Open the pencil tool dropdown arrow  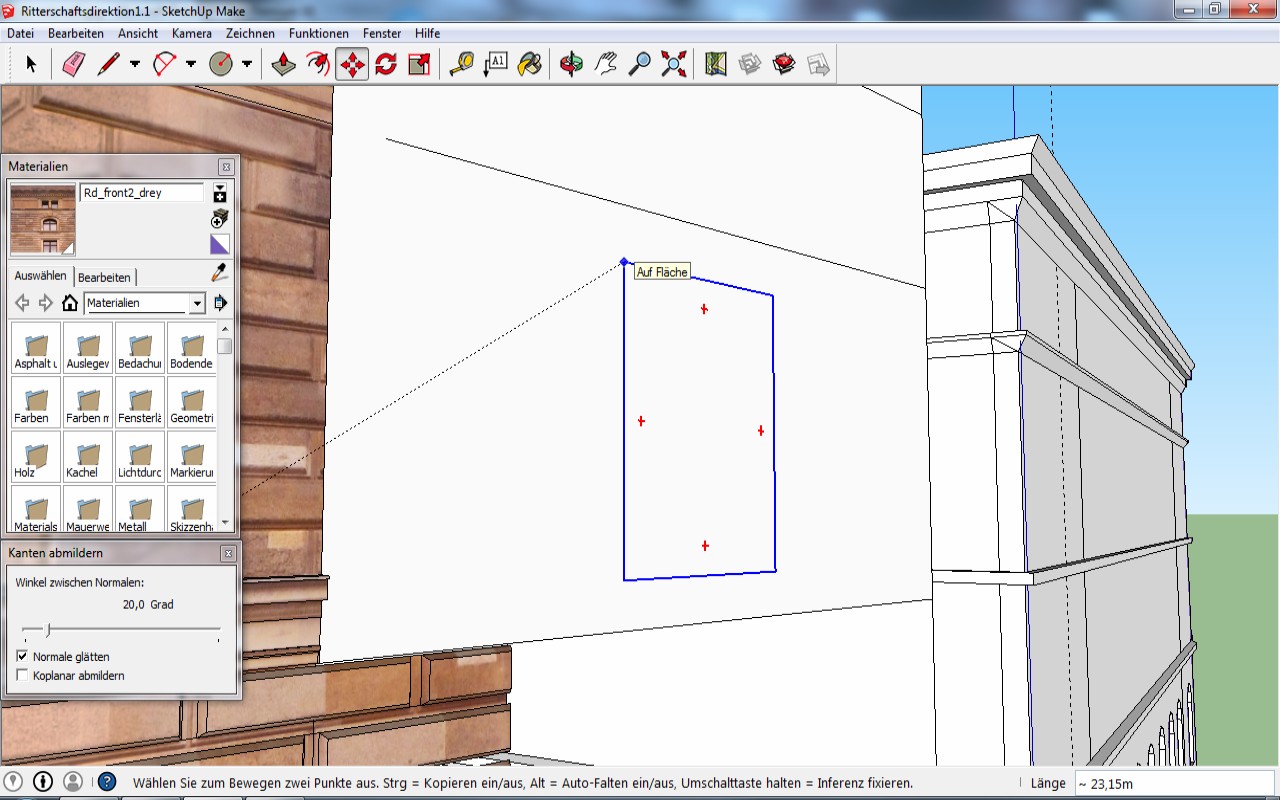point(135,65)
